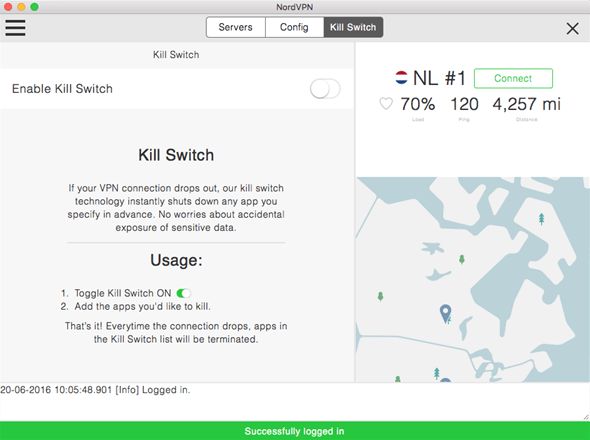
Task: Select the Kill Switch tab
Action: click(353, 27)
